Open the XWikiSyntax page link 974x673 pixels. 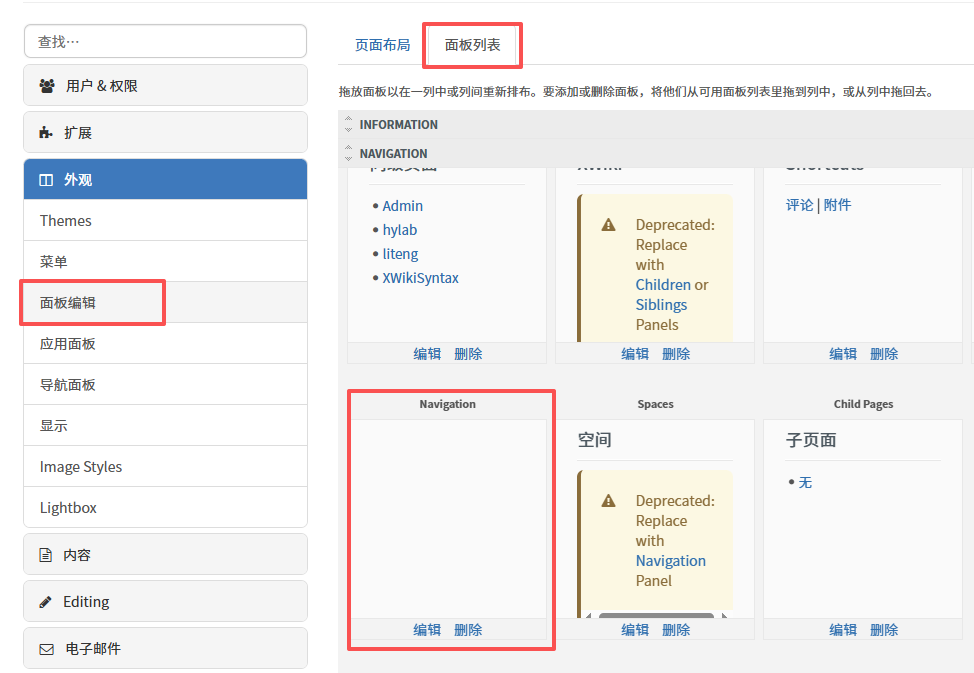click(420, 278)
